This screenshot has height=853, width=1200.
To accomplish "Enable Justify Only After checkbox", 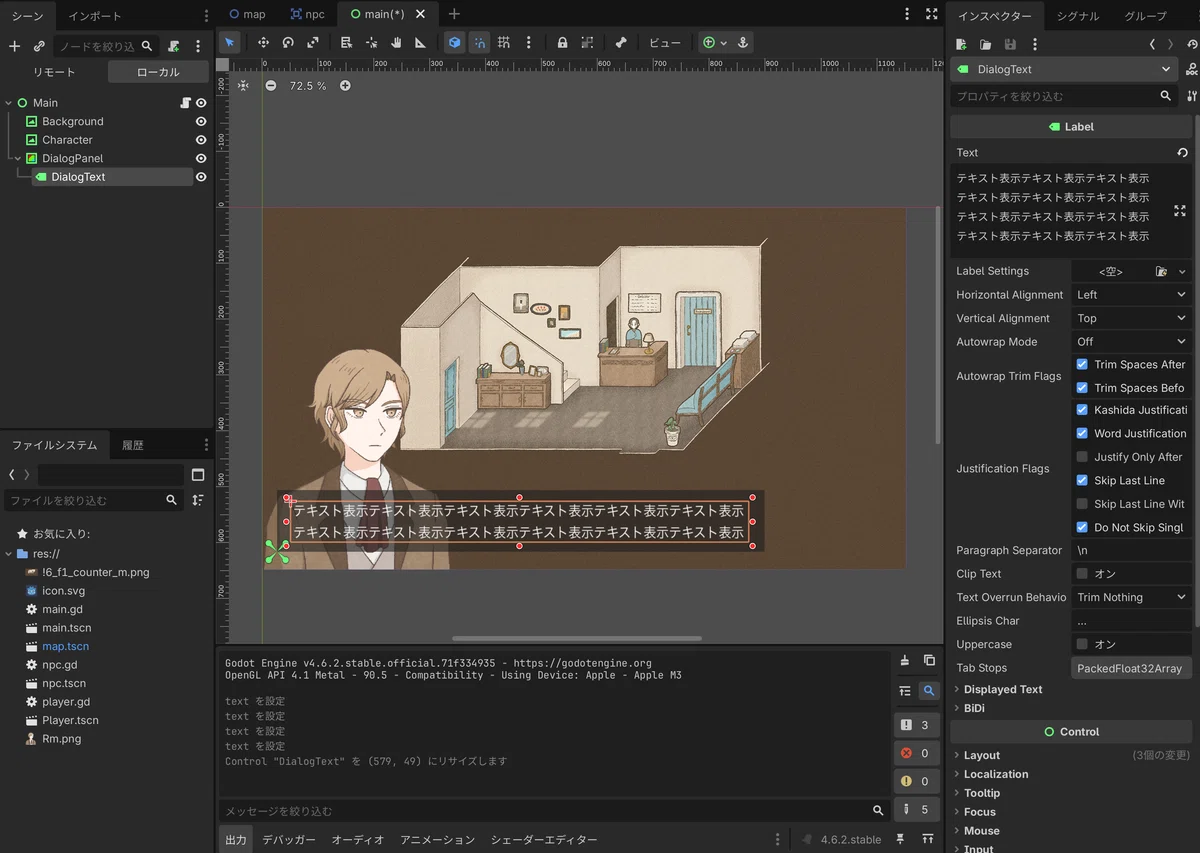I will pyautogui.click(x=1081, y=457).
